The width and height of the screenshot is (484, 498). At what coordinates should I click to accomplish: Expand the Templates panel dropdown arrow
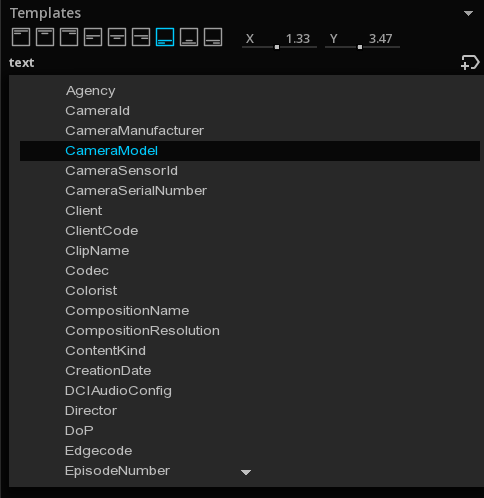pos(468,13)
